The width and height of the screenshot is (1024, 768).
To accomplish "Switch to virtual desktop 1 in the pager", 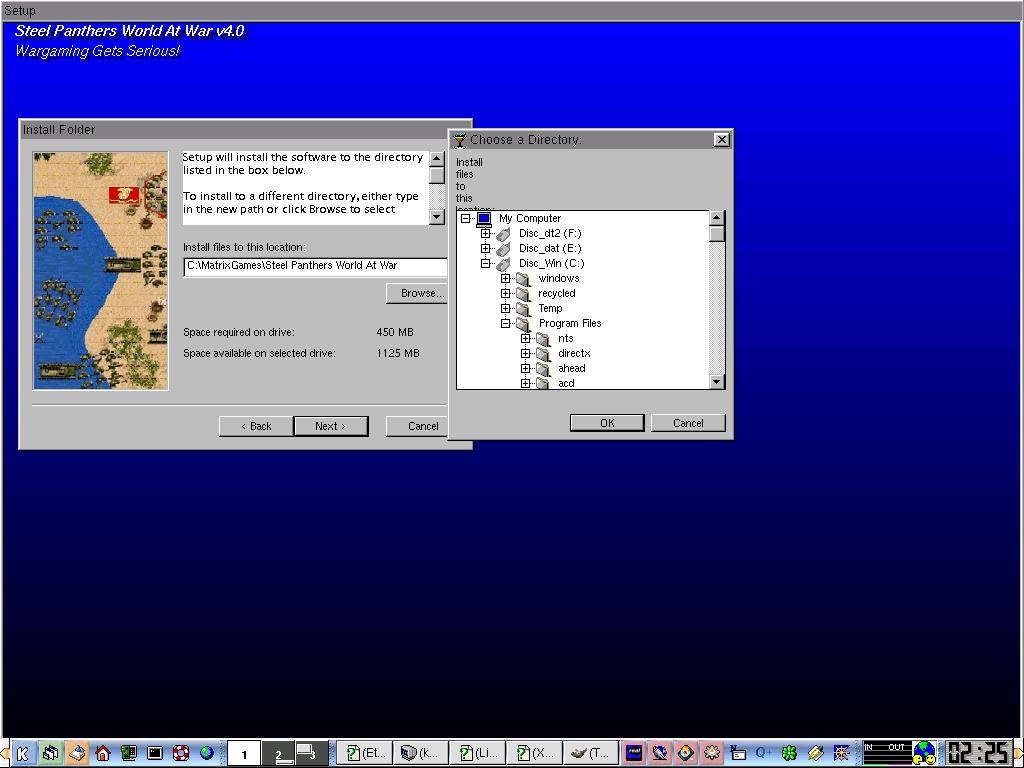I will point(244,754).
